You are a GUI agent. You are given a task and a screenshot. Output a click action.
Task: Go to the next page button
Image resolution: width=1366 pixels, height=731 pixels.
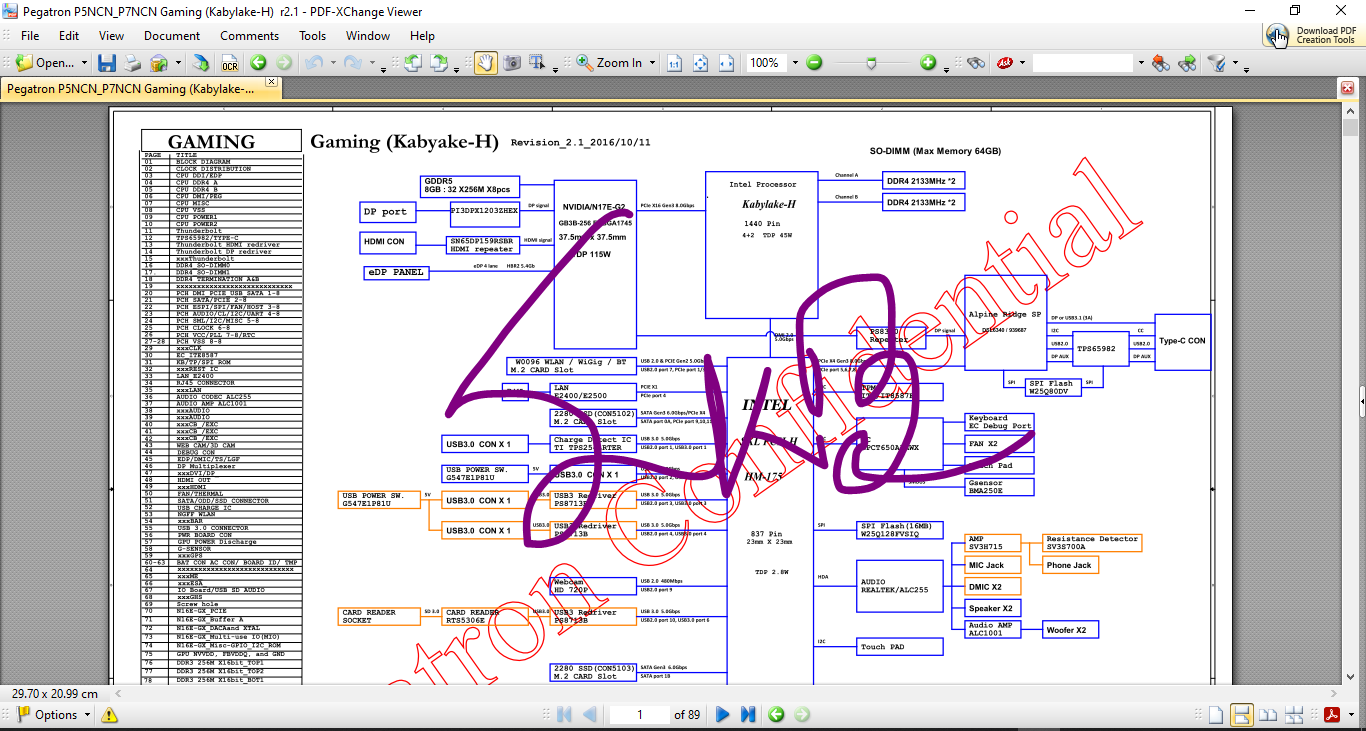coord(723,715)
